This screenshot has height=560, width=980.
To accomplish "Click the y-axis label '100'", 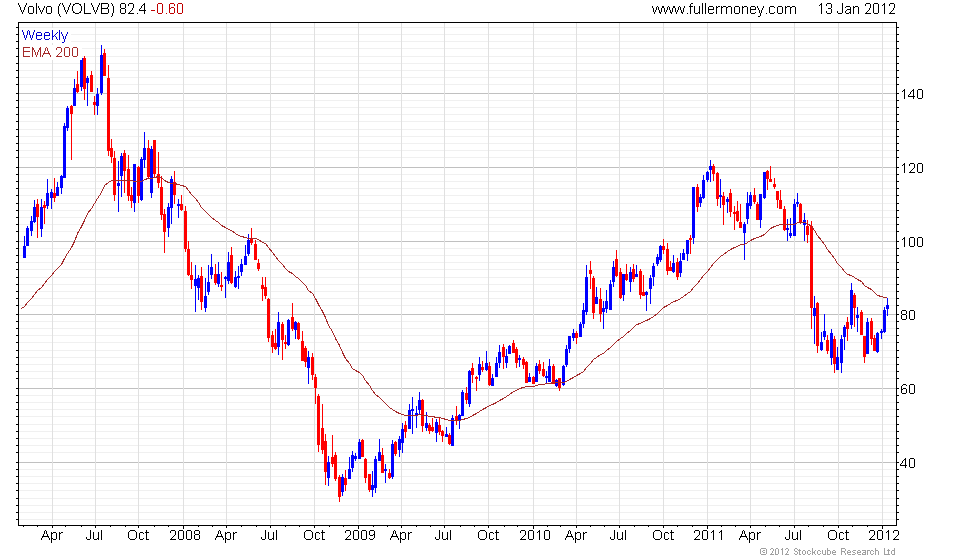I will 912,242.
